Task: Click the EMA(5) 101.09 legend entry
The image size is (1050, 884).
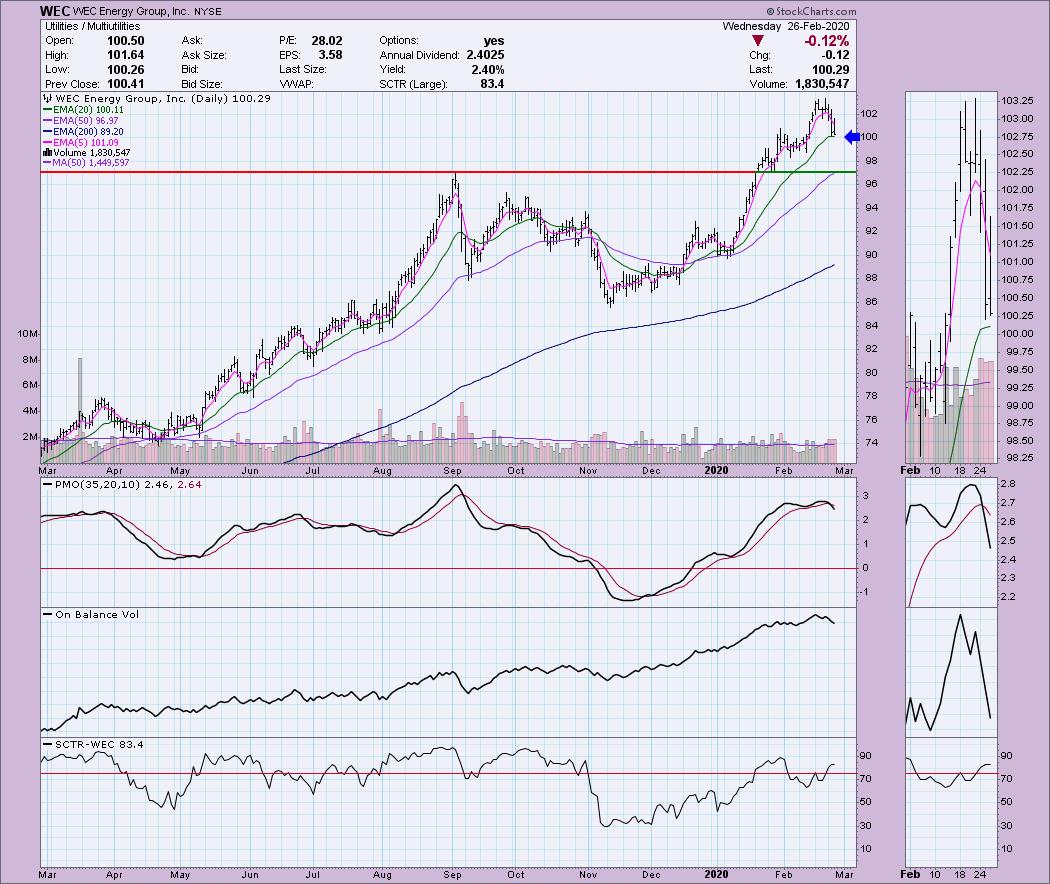Action: [x=81, y=143]
